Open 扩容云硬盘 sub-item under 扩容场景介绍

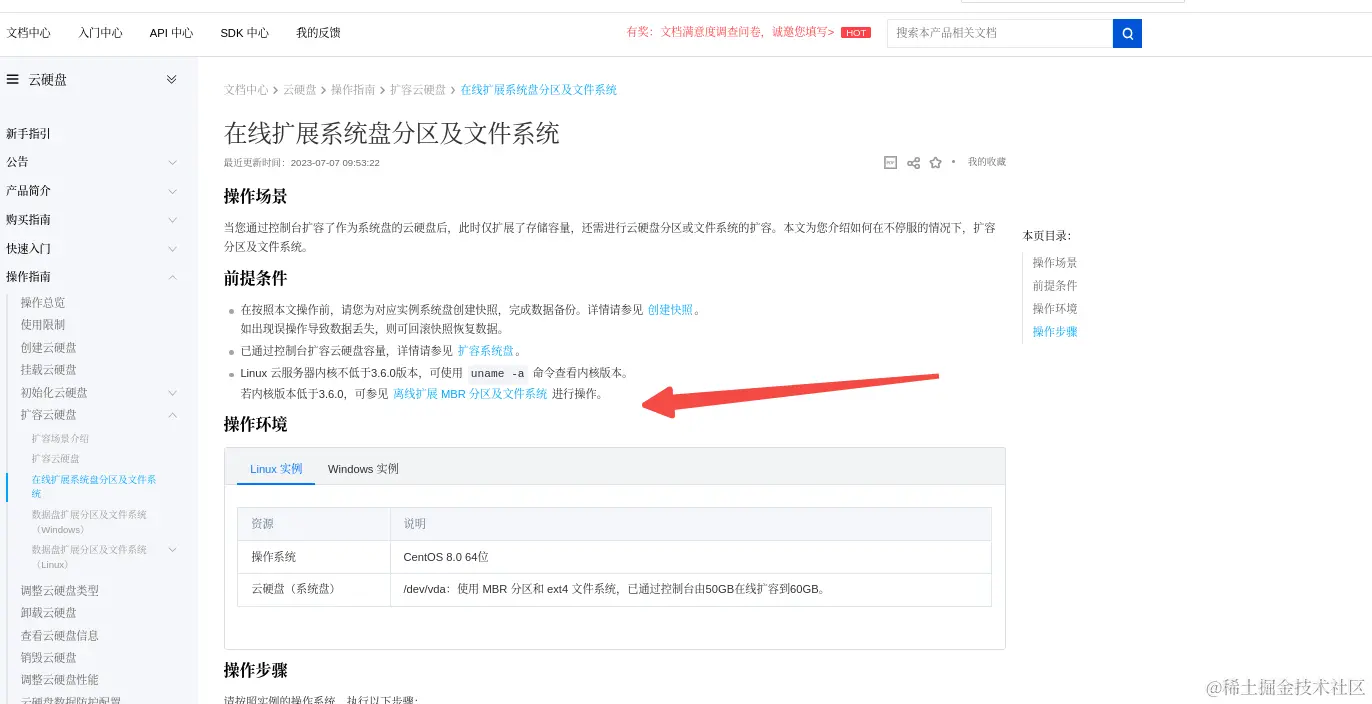[x=56, y=459]
